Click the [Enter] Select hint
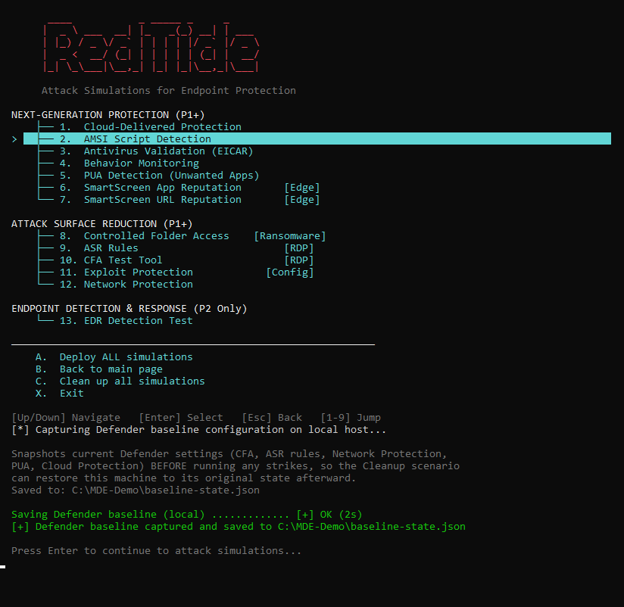The image size is (624, 607). point(181,417)
